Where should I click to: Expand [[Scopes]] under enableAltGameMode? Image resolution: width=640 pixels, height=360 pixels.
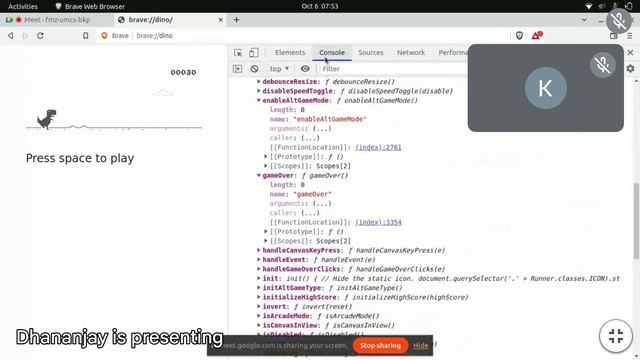(x=266, y=166)
